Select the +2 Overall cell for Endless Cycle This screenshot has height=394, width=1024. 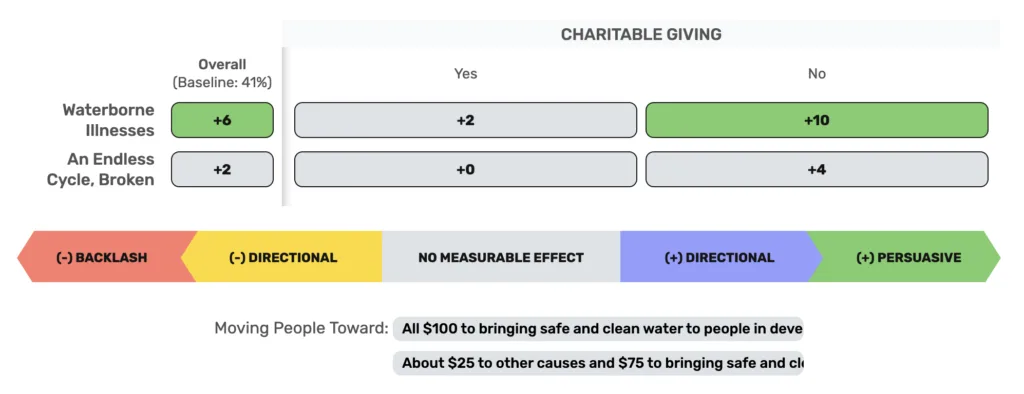[x=222, y=169]
